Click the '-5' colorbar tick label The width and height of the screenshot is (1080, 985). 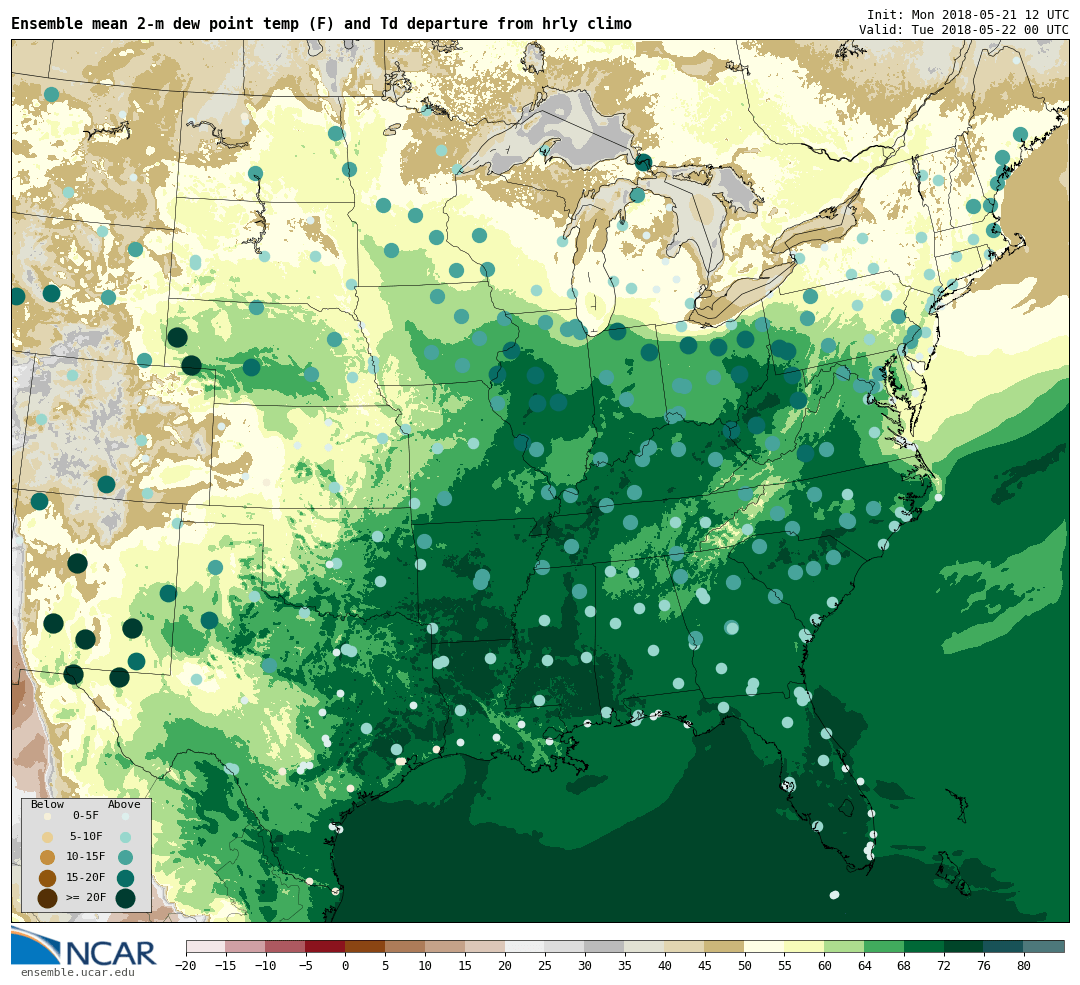coord(306,966)
